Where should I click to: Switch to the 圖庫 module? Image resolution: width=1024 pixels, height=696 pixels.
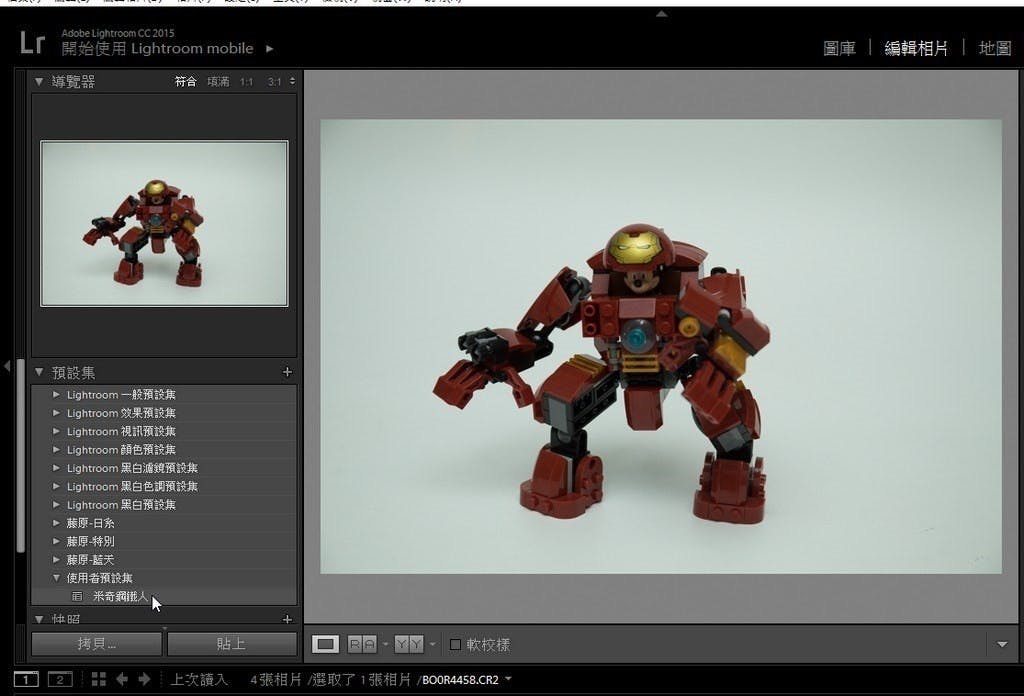click(x=839, y=48)
